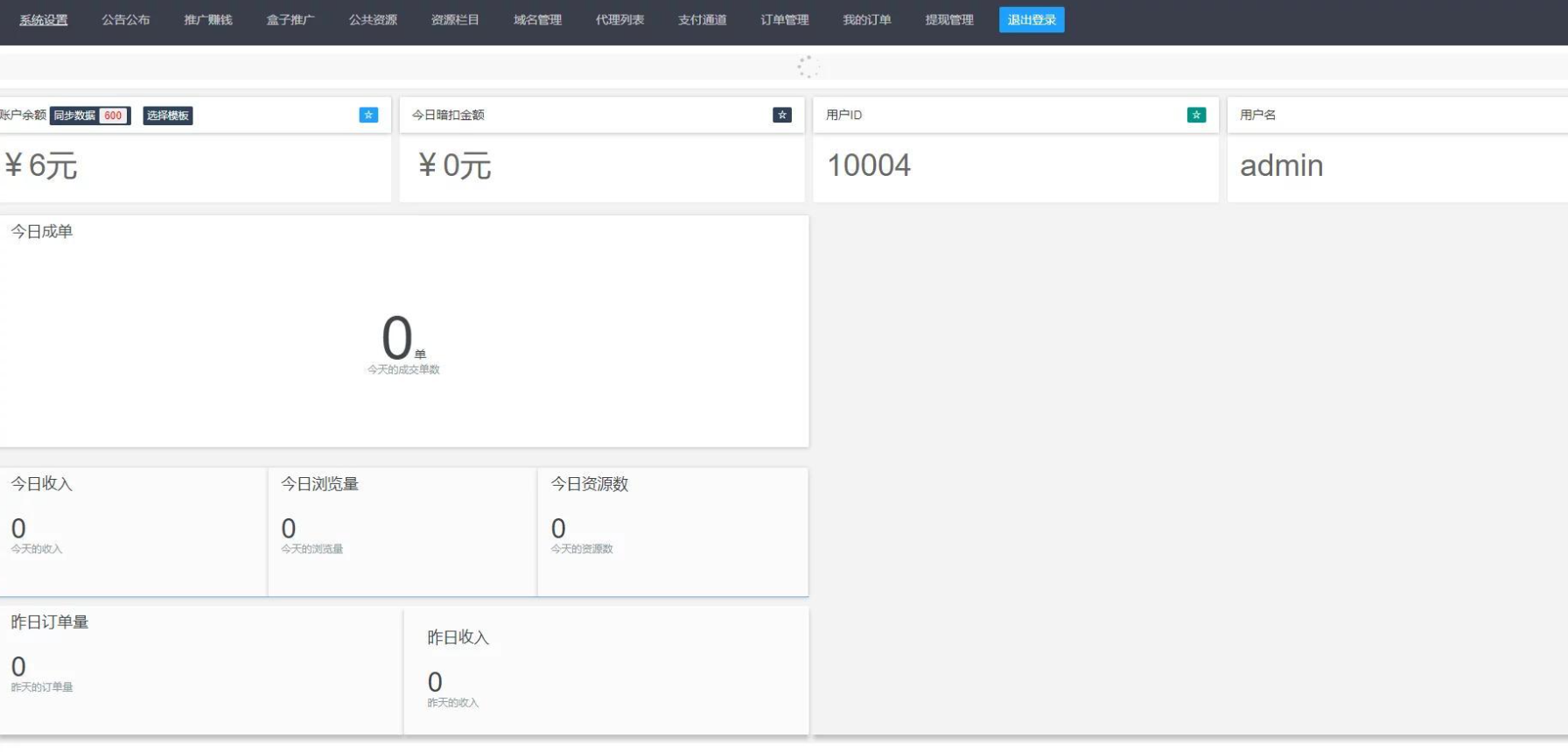
Task: Click green star icon on 用户ID card
Action: (x=1196, y=115)
